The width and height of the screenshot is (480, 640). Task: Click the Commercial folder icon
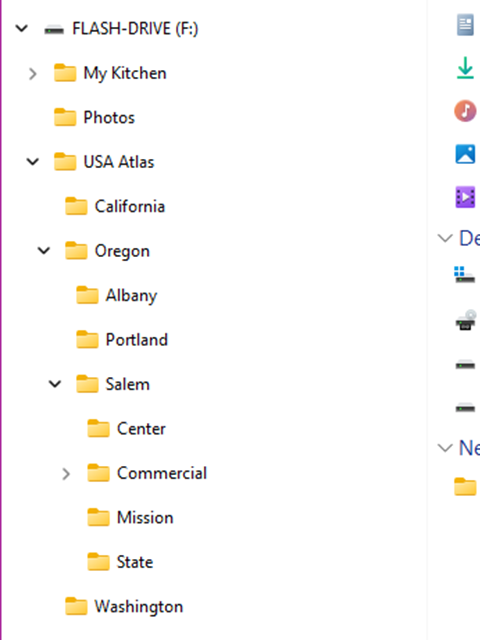pos(98,473)
